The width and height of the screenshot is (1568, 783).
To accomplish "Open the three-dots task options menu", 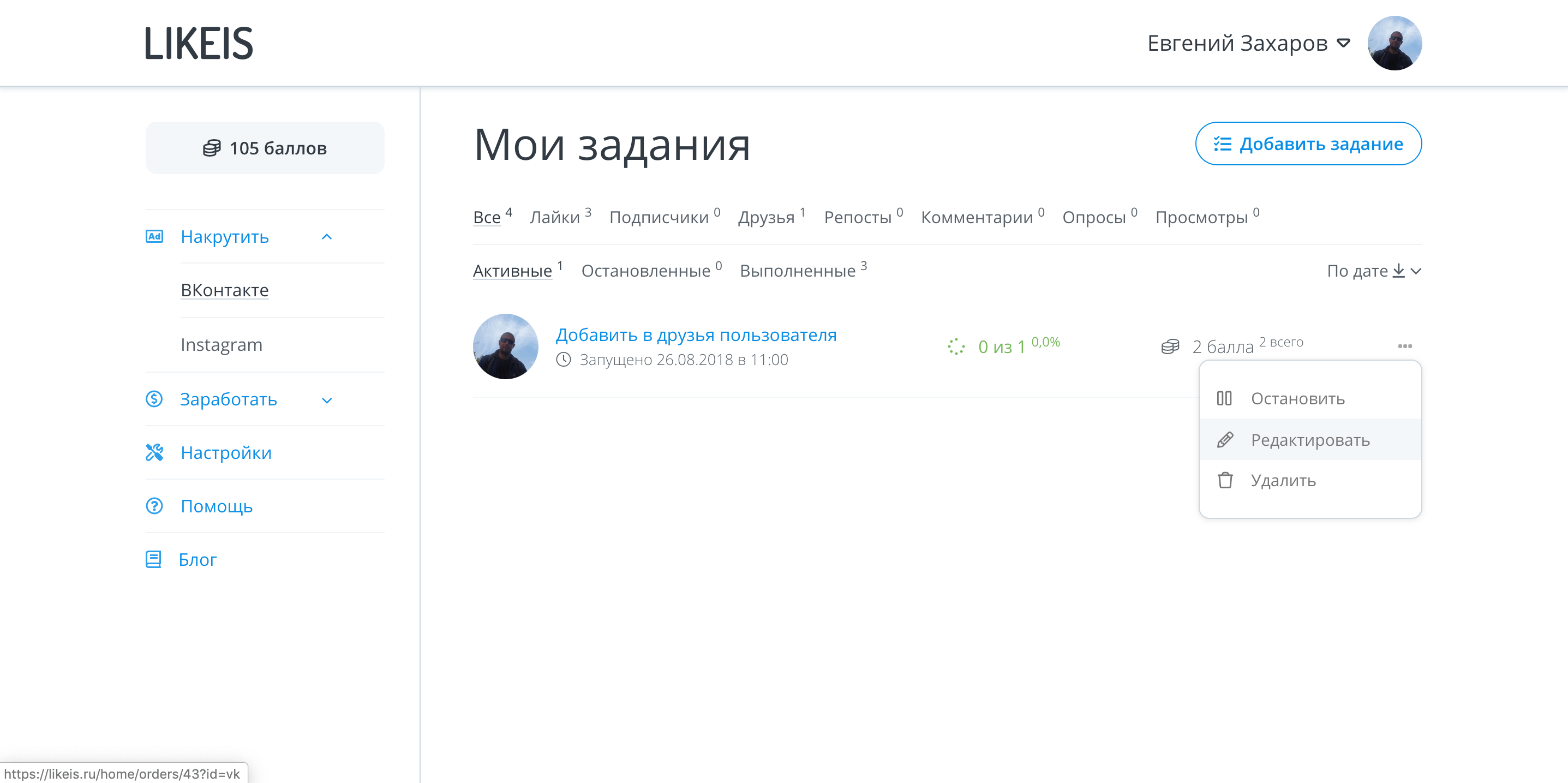I will click(1404, 346).
